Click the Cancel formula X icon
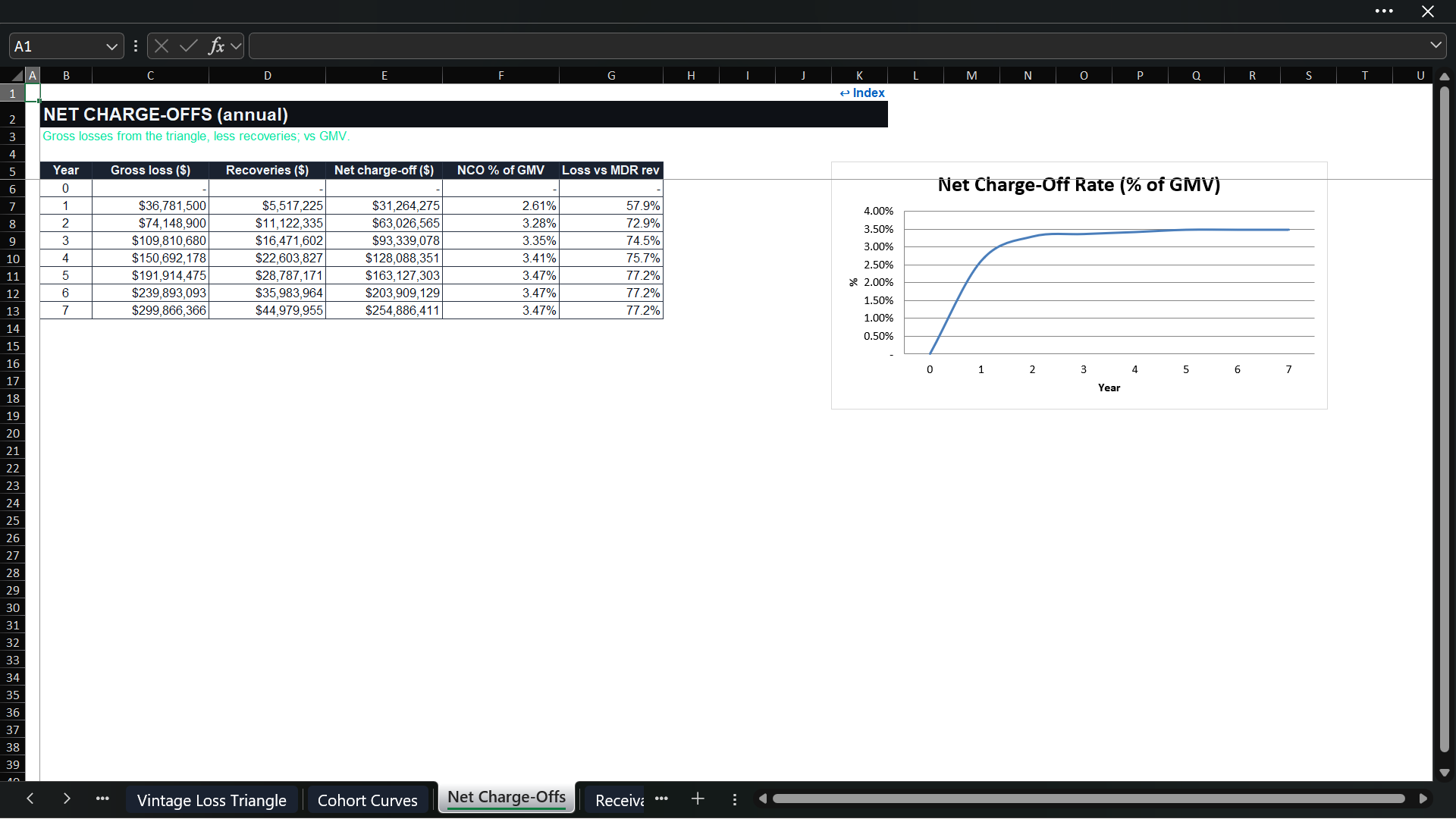Viewport: 1456px width, 819px height. pyautogui.click(x=162, y=46)
